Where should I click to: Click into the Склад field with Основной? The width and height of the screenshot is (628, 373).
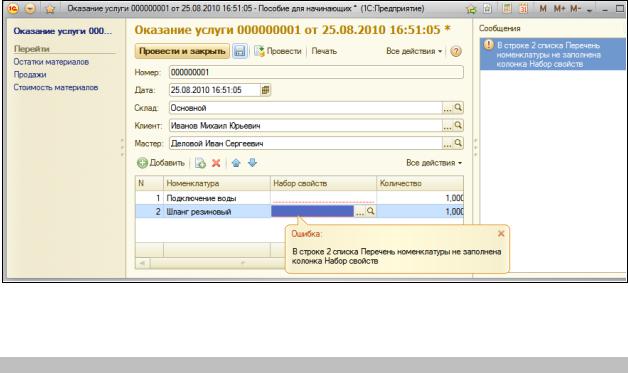click(305, 108)
